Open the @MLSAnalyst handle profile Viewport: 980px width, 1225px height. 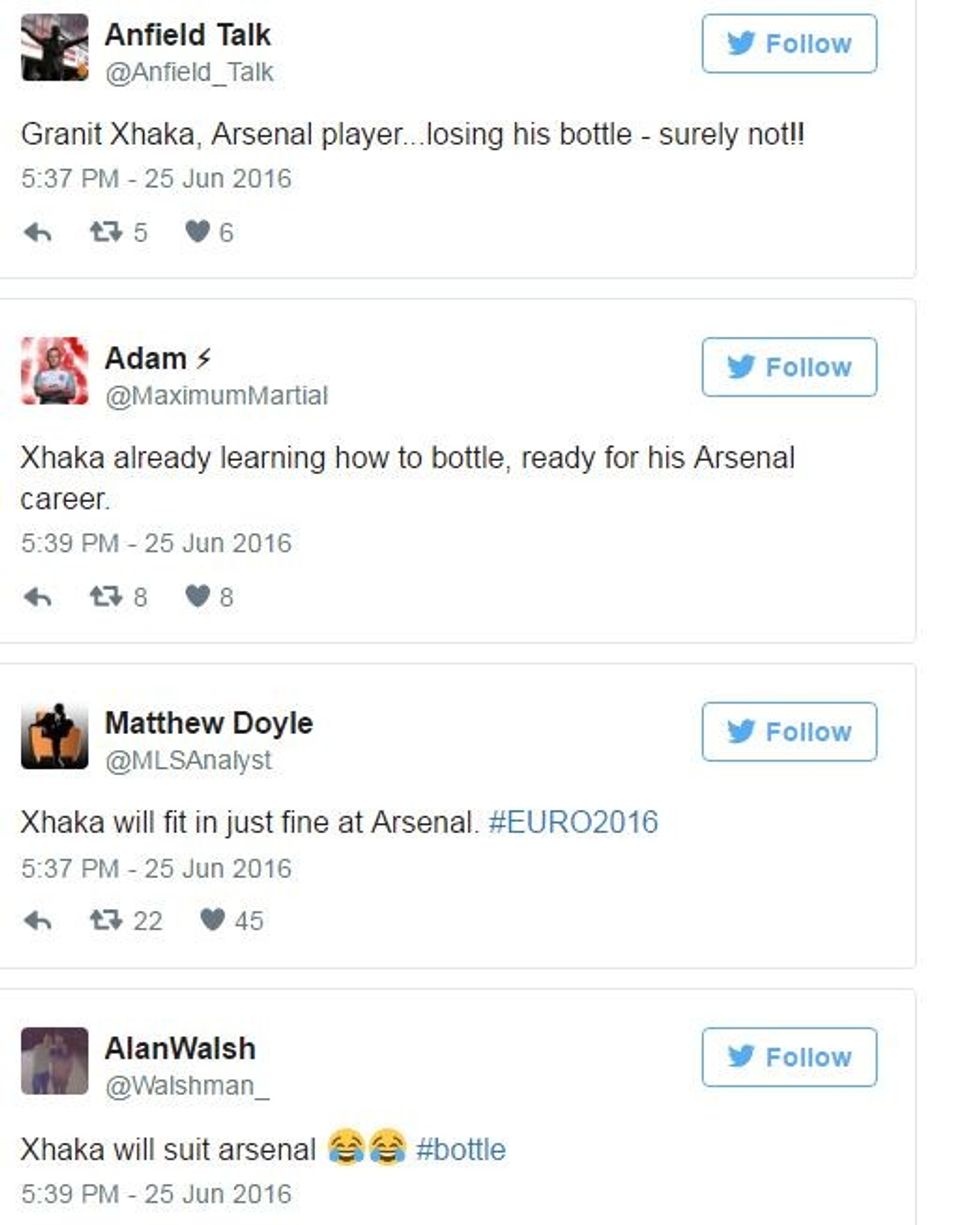188,761
